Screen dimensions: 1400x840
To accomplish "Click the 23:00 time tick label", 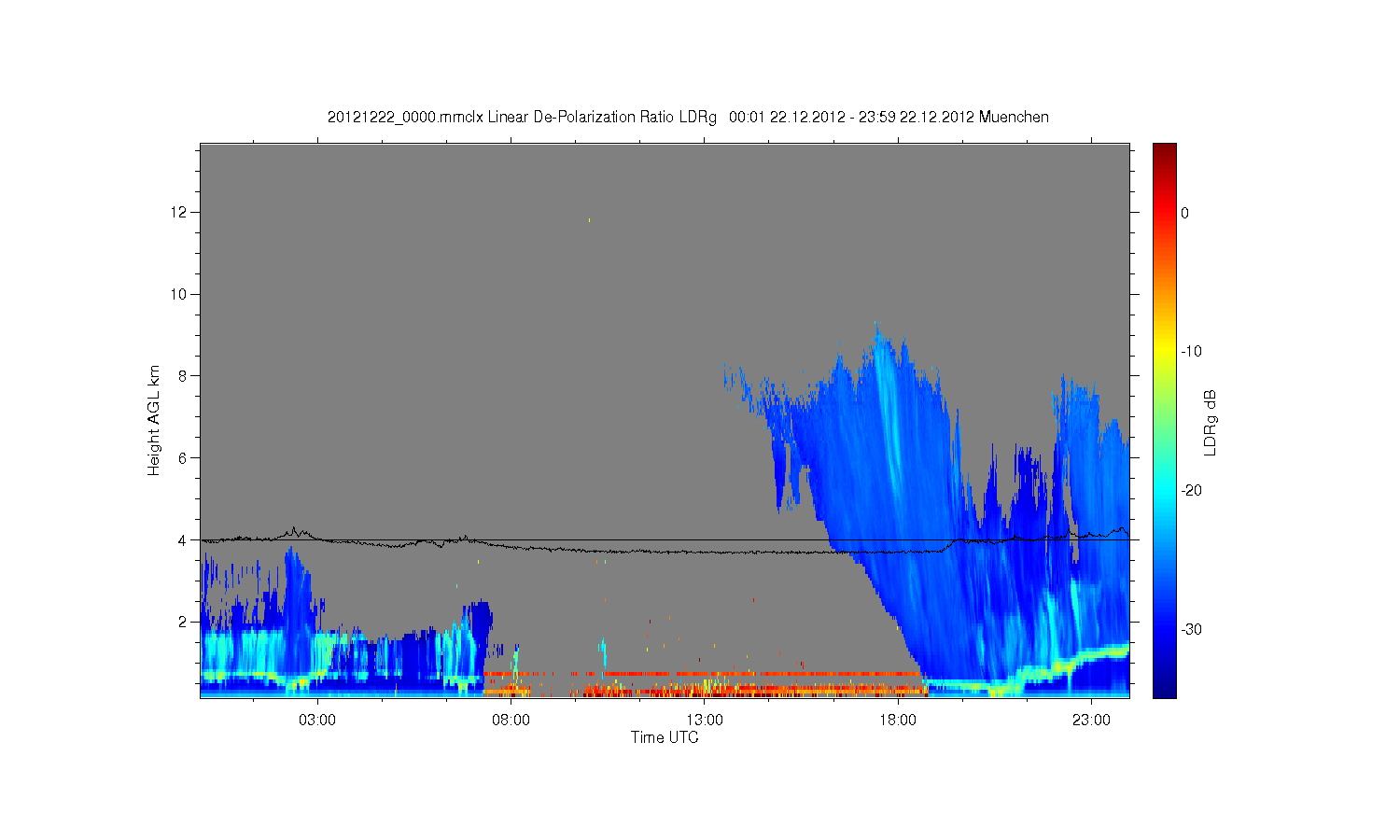I will coord(1091,721).
